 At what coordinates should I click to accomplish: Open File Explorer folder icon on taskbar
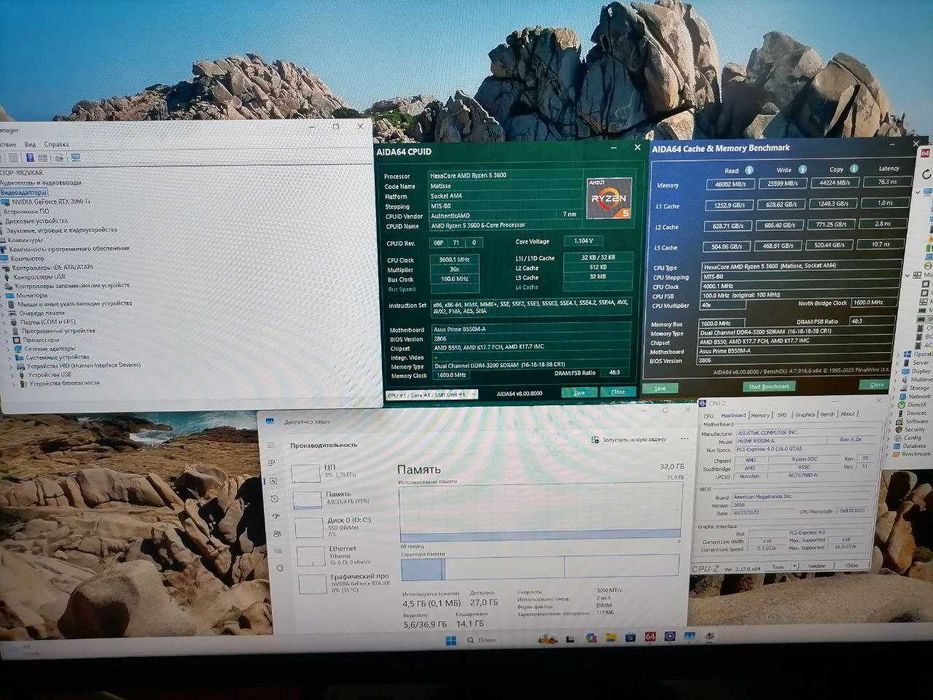[x=610, y=638]
